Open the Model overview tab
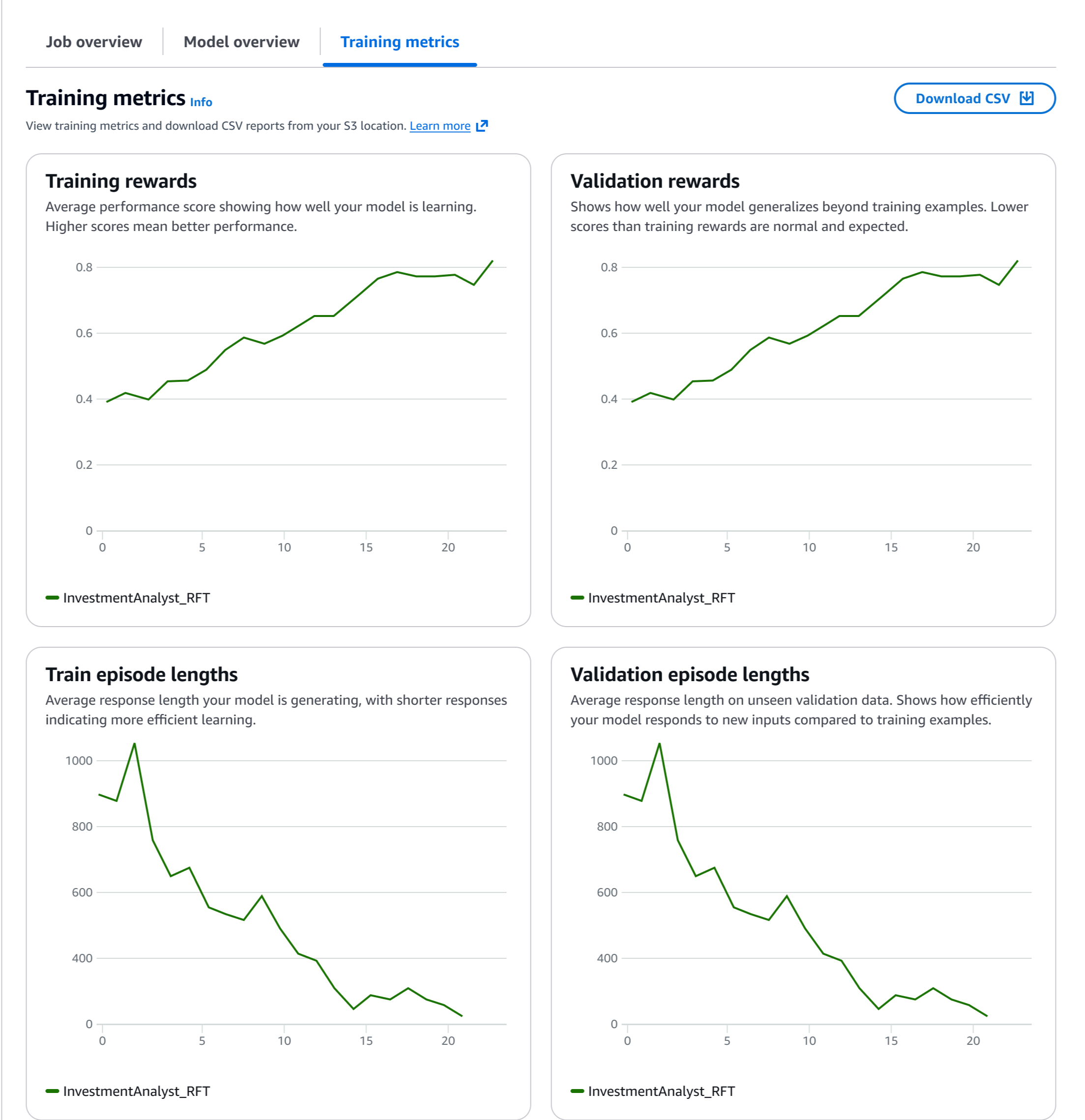 click(x=241, y=42)
